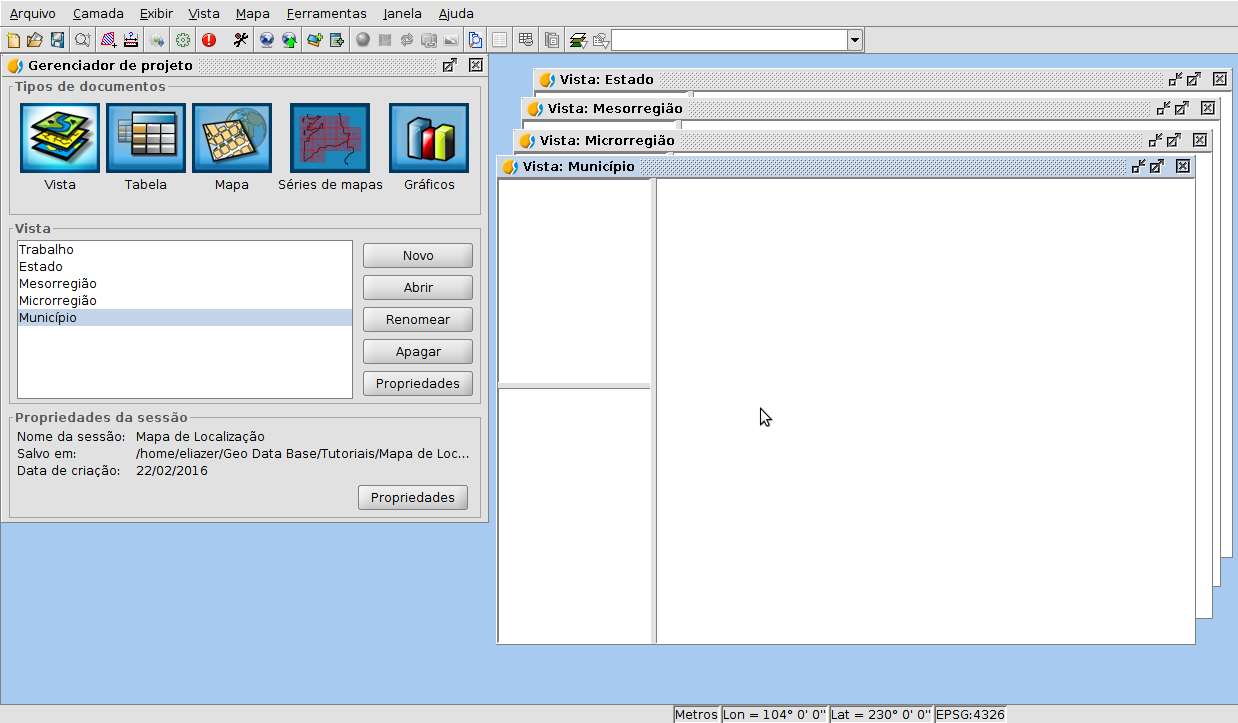Screen dimensions: 1238x723
Task: Open the Camada menu
Action: (98, 13)
